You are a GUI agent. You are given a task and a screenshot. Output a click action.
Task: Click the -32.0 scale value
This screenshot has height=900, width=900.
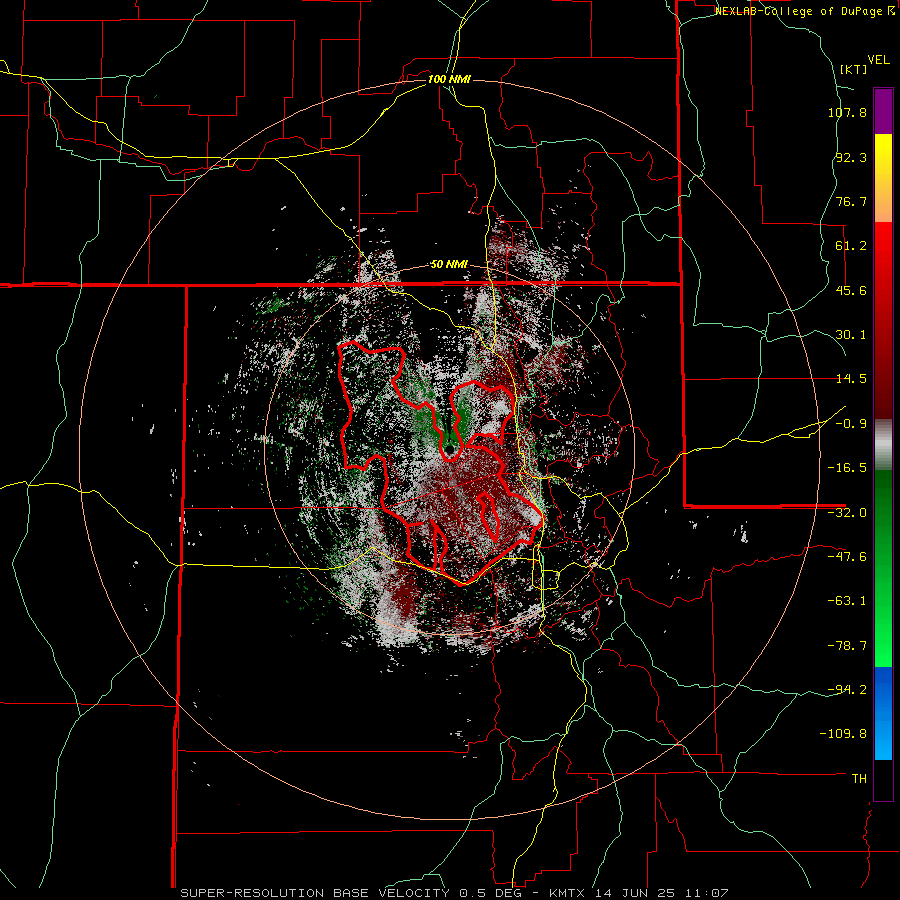click(x=847, y=513)
